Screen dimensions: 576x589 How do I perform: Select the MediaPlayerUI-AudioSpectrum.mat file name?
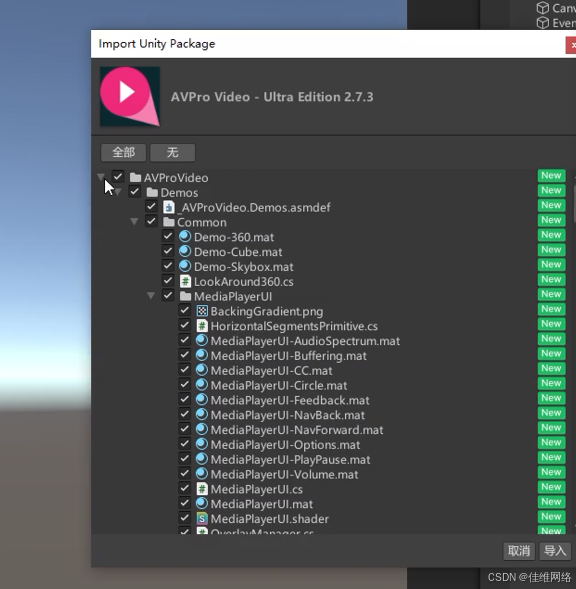click(305, 341)
